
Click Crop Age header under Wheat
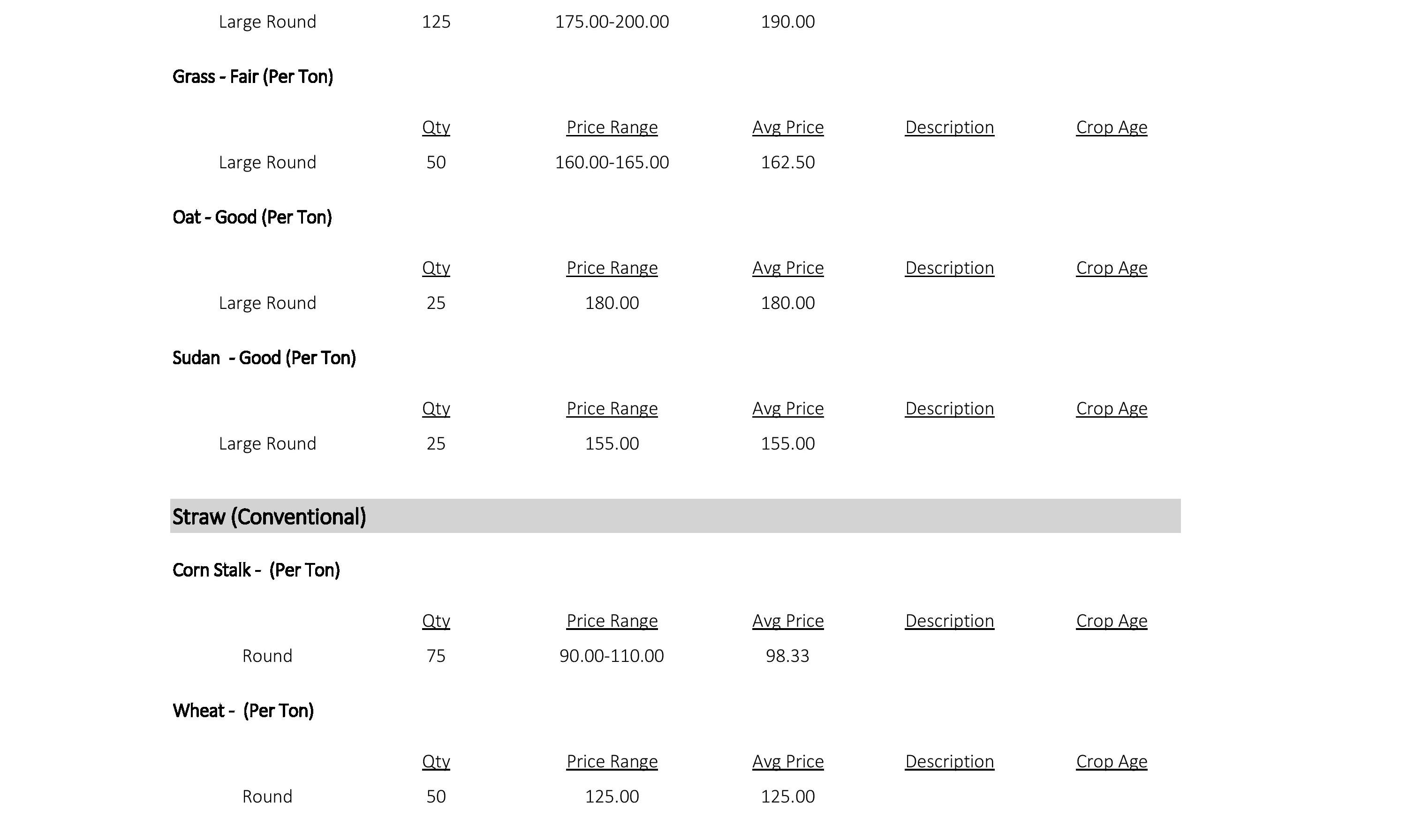click(1112, 762)
